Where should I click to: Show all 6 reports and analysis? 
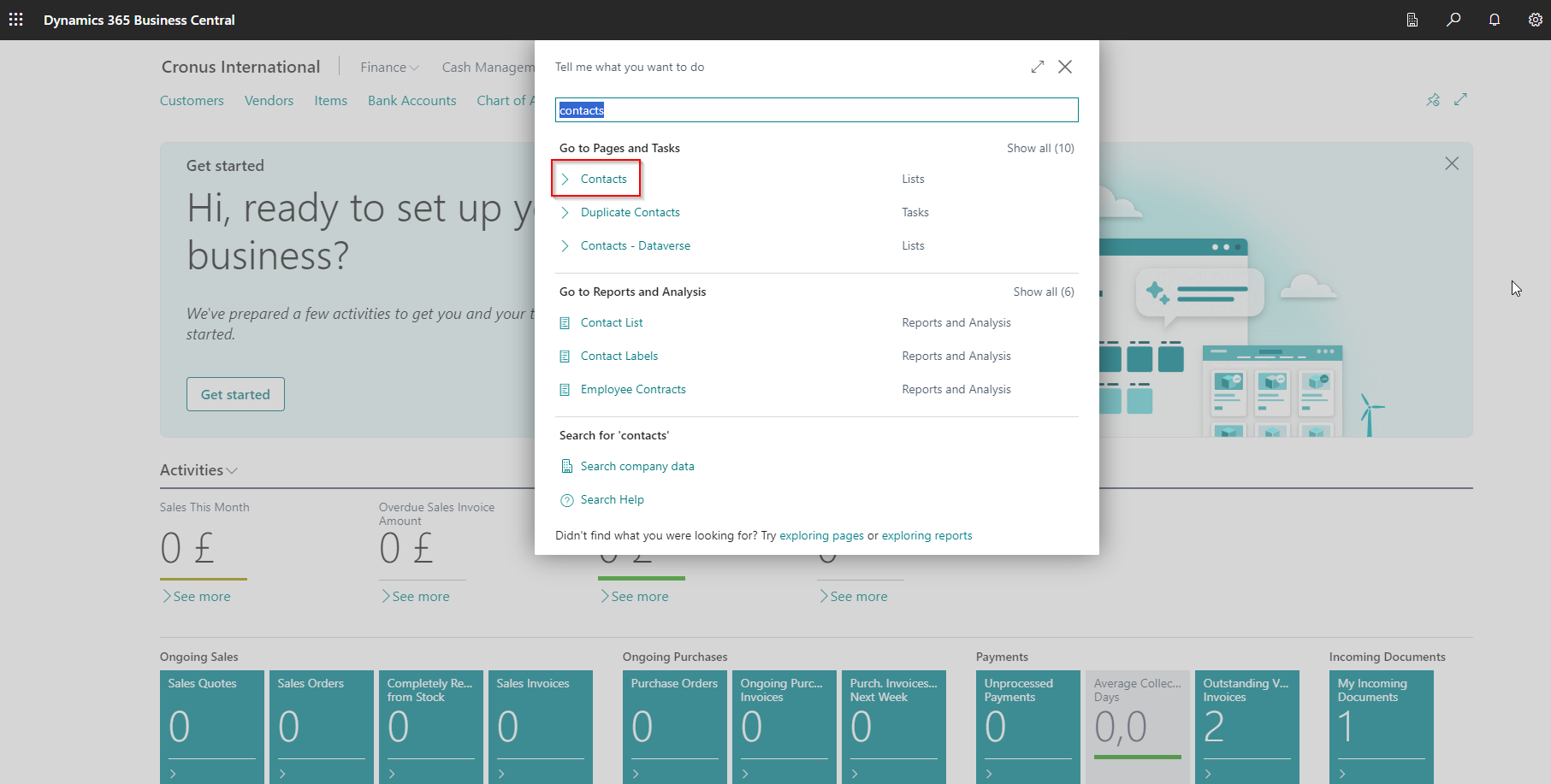tap(1044, 292)
